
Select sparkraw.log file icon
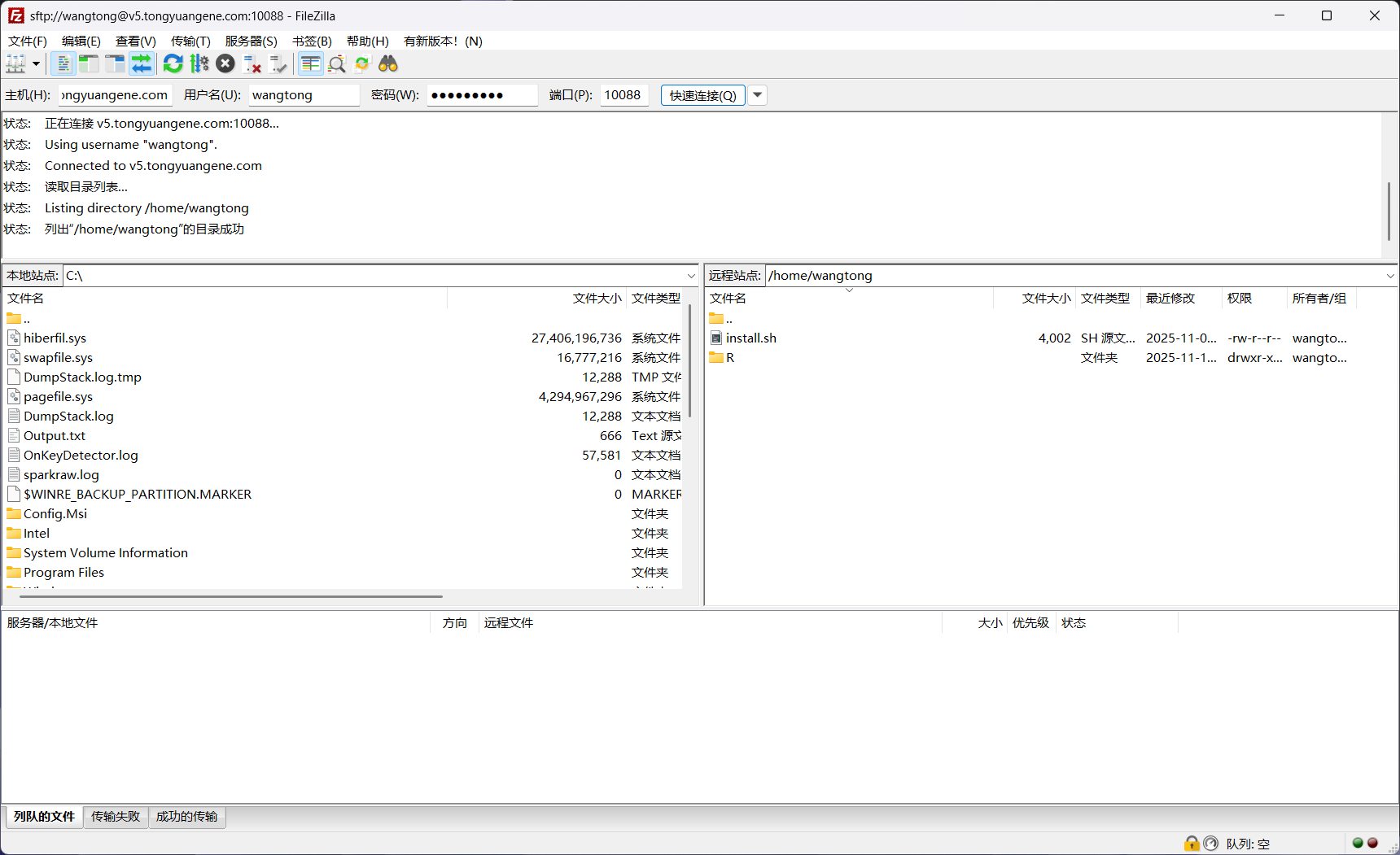click(14, 474)
